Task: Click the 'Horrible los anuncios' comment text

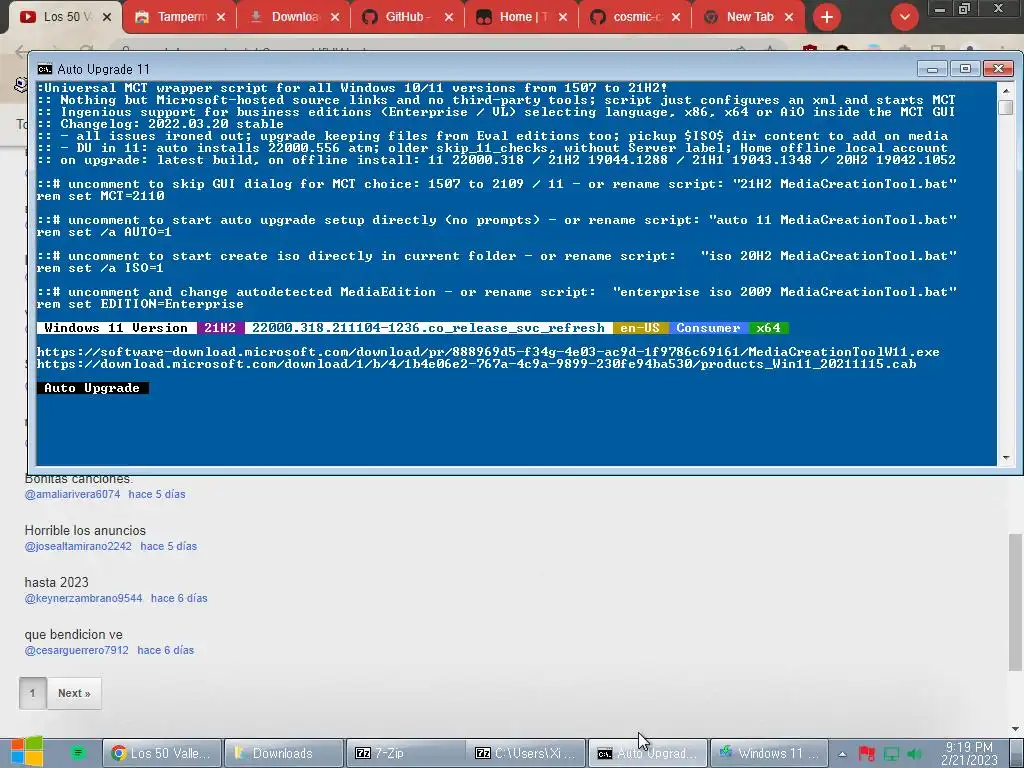Action: click(85, 530)
